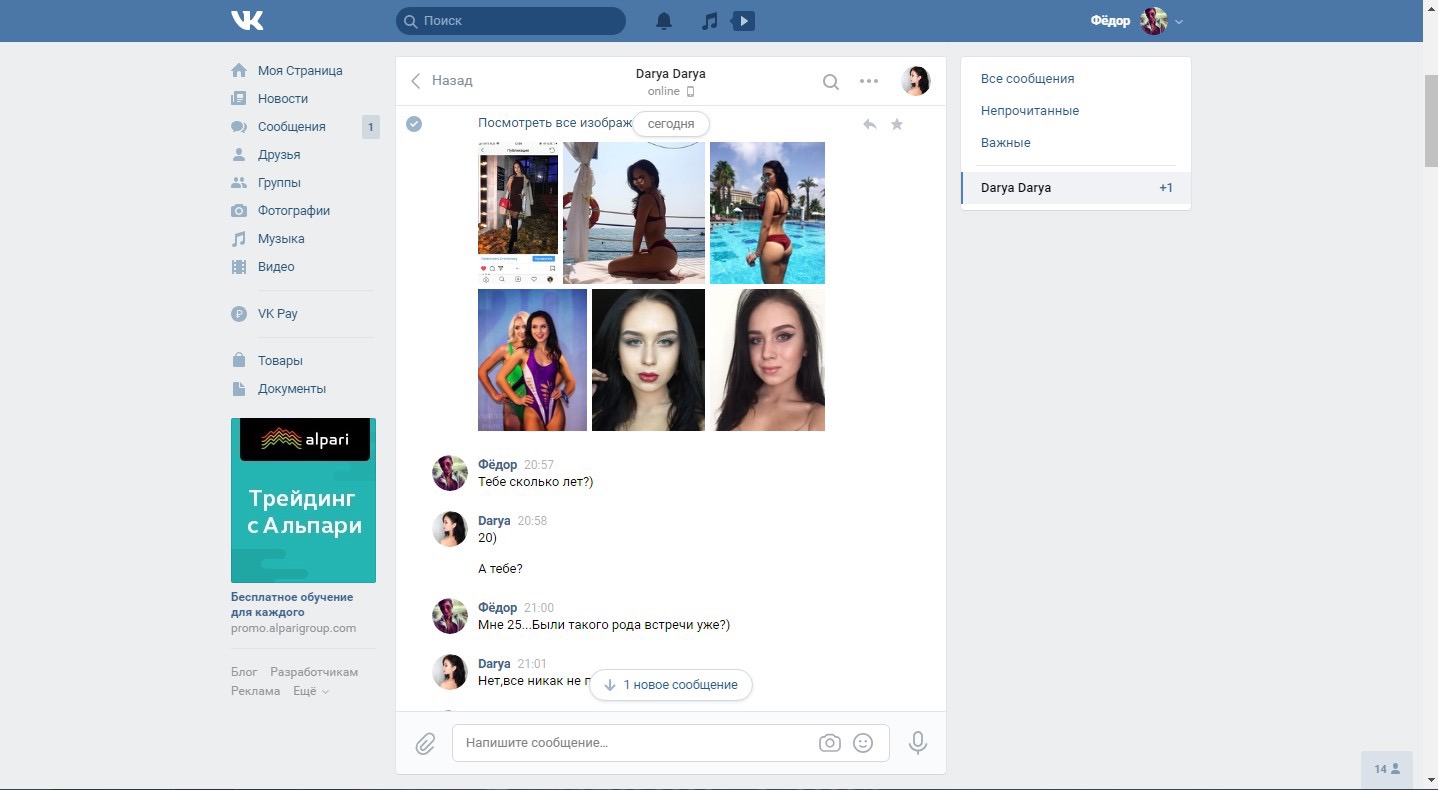The width and height of the screenshot is (1438, 790).
Task: Open the notifications bell
Action: pos(664,21)
